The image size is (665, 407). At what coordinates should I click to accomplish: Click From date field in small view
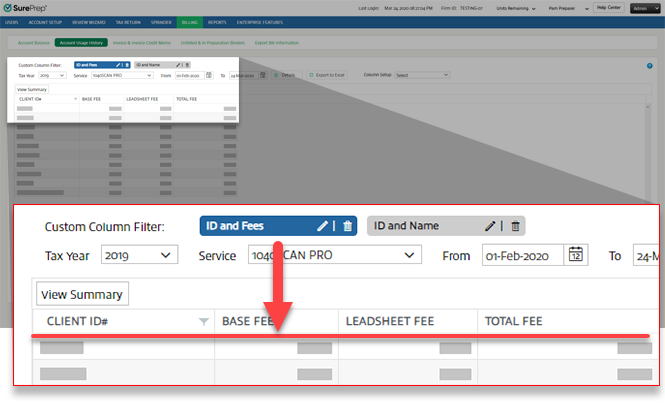point(190,75)
